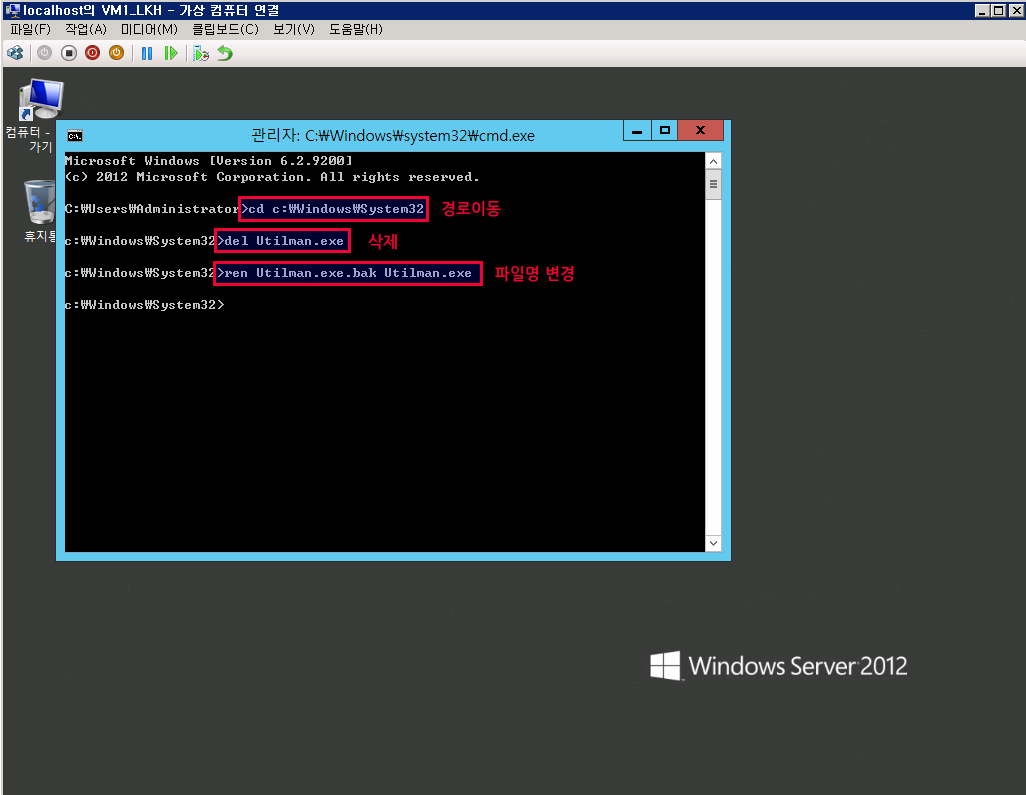1026x795 pixels.
Task: Minimize the VM connection window
Action: 982,10
